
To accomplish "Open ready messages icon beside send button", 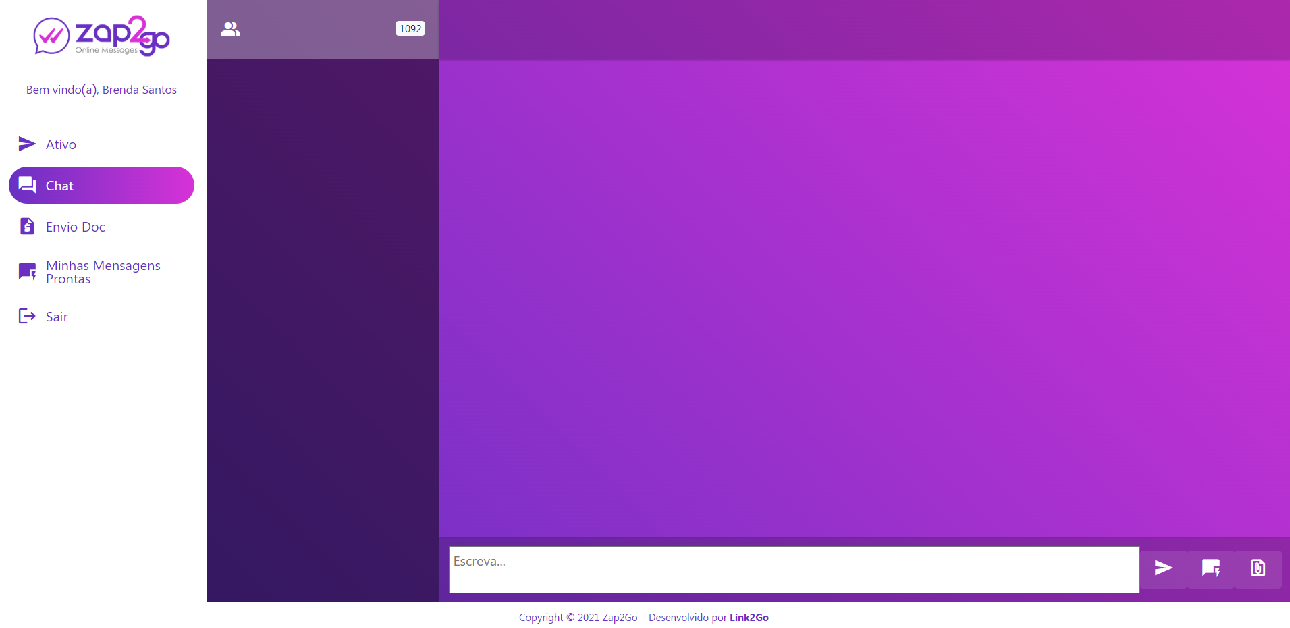I will point(1211,568).
